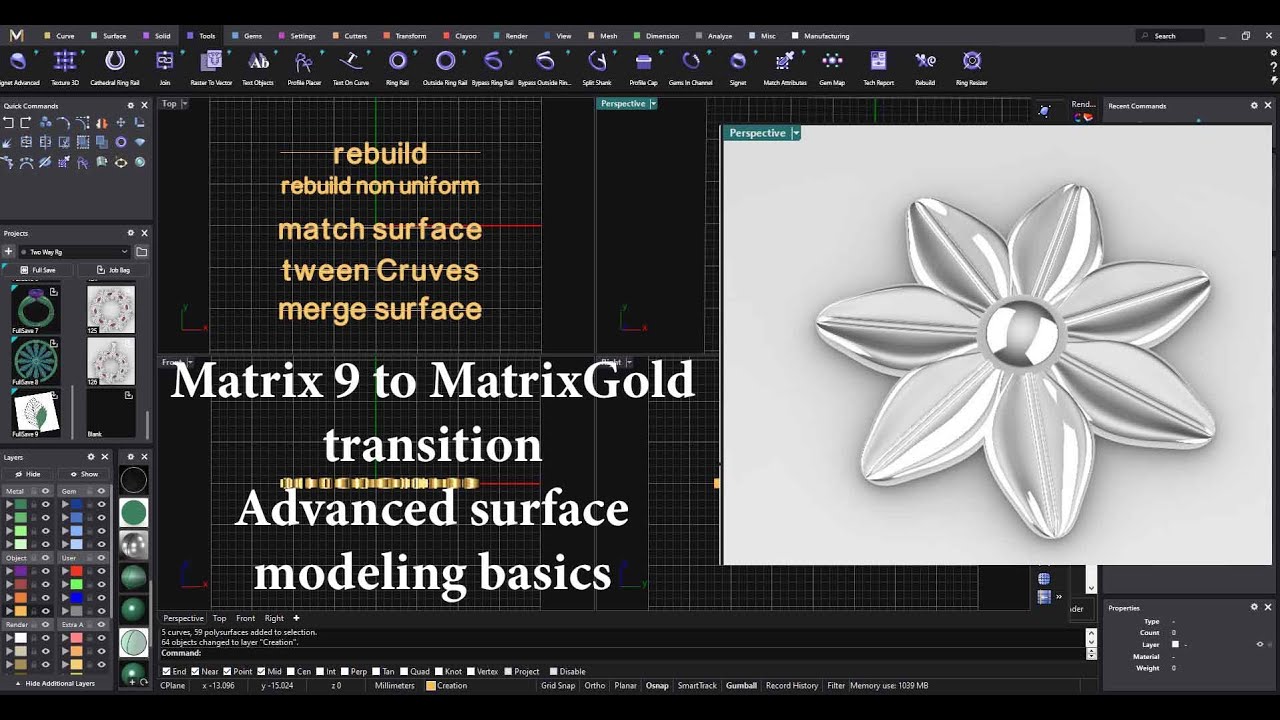Toggle Record History in status bar

pos(792,686)
